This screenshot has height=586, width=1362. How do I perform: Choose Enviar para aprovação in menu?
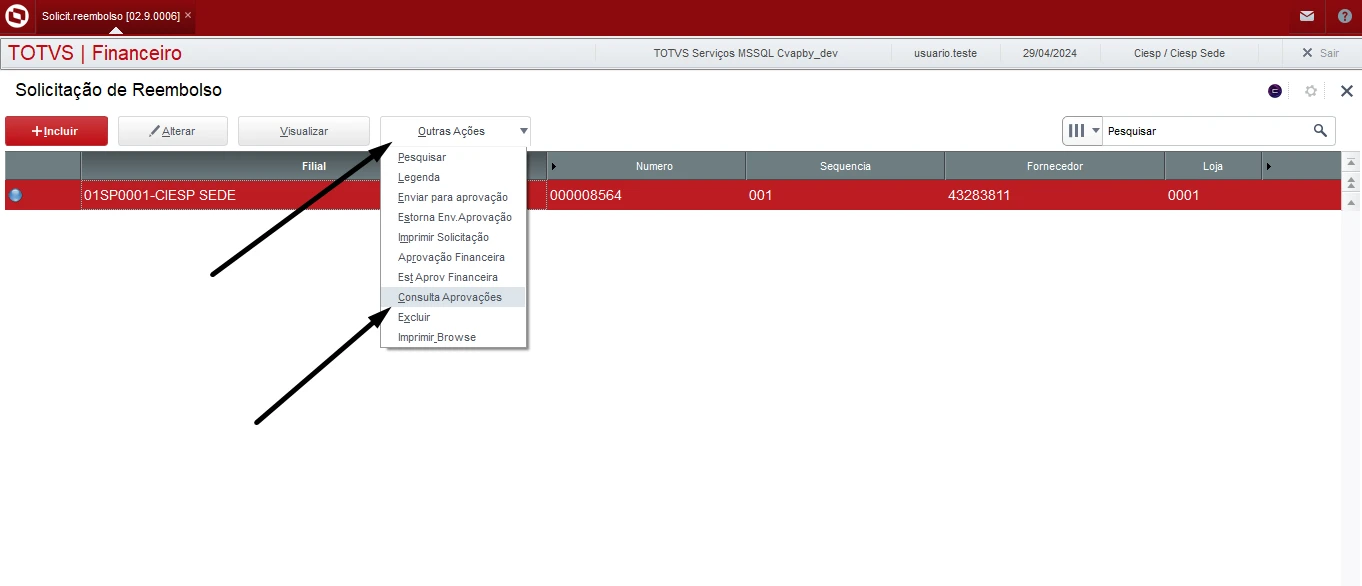click(453, 197)
